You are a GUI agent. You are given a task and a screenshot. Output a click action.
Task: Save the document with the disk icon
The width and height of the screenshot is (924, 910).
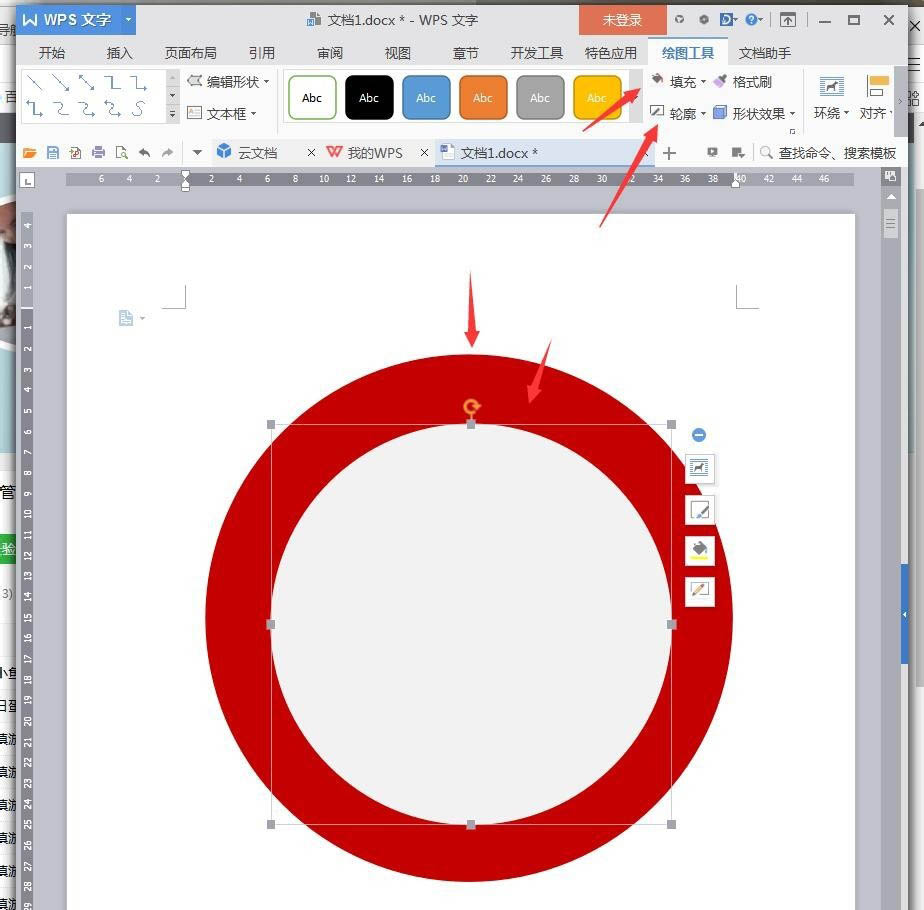click(x=52, y=153)
